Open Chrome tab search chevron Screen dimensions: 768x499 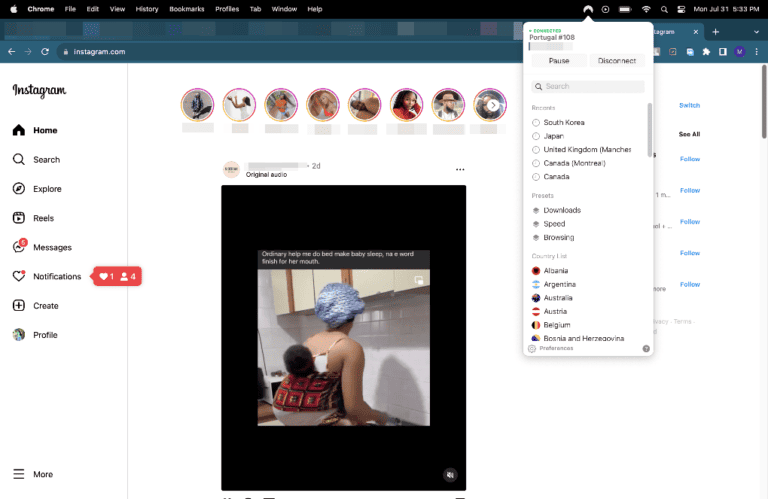pyautogui.click(x=756, y=32)
